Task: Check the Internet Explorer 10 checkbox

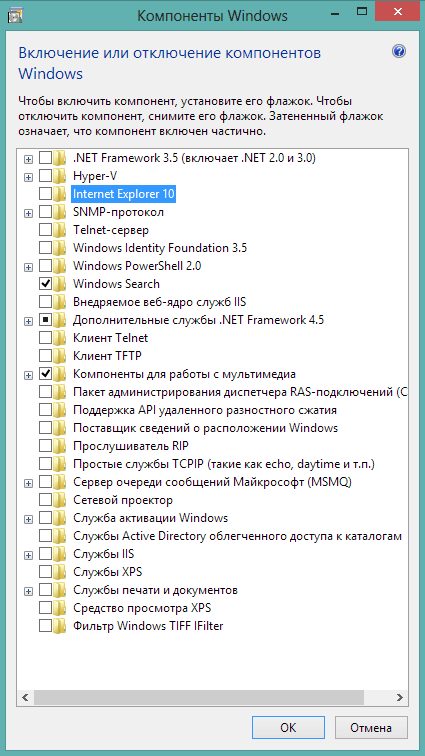Action: click(45, 194)
